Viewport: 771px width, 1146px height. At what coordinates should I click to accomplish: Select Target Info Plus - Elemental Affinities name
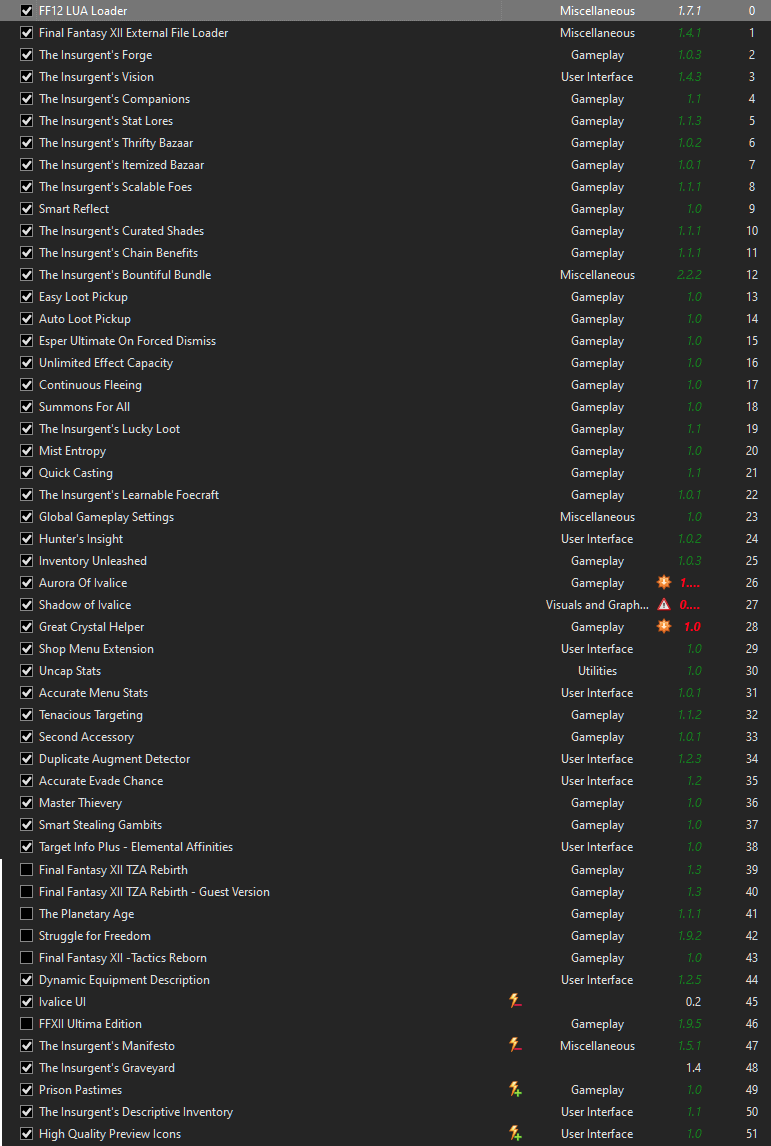point(136,847)
